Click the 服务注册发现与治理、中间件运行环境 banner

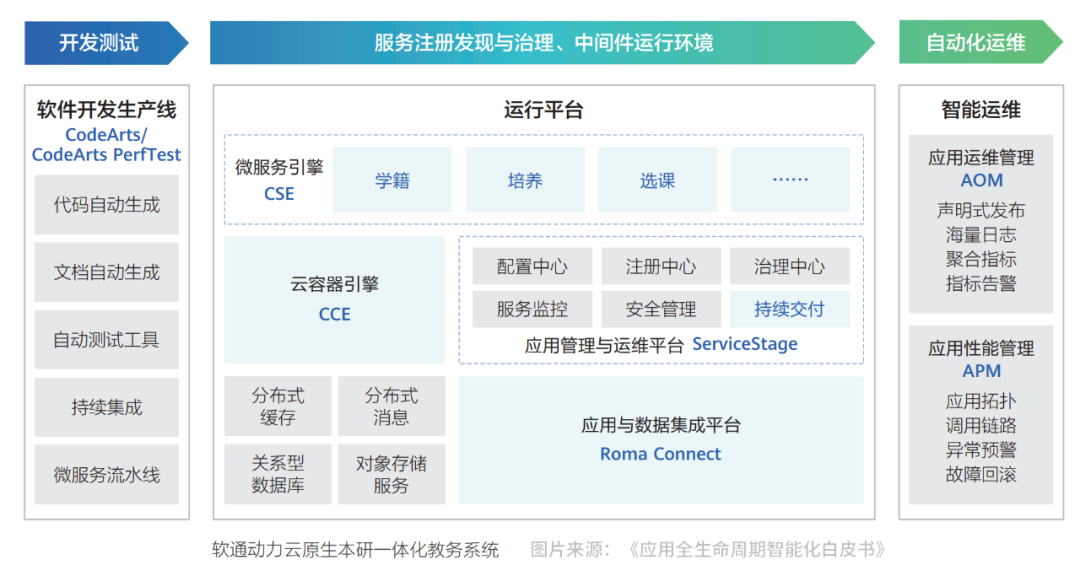pyautogui.click(x=542, y=43)
